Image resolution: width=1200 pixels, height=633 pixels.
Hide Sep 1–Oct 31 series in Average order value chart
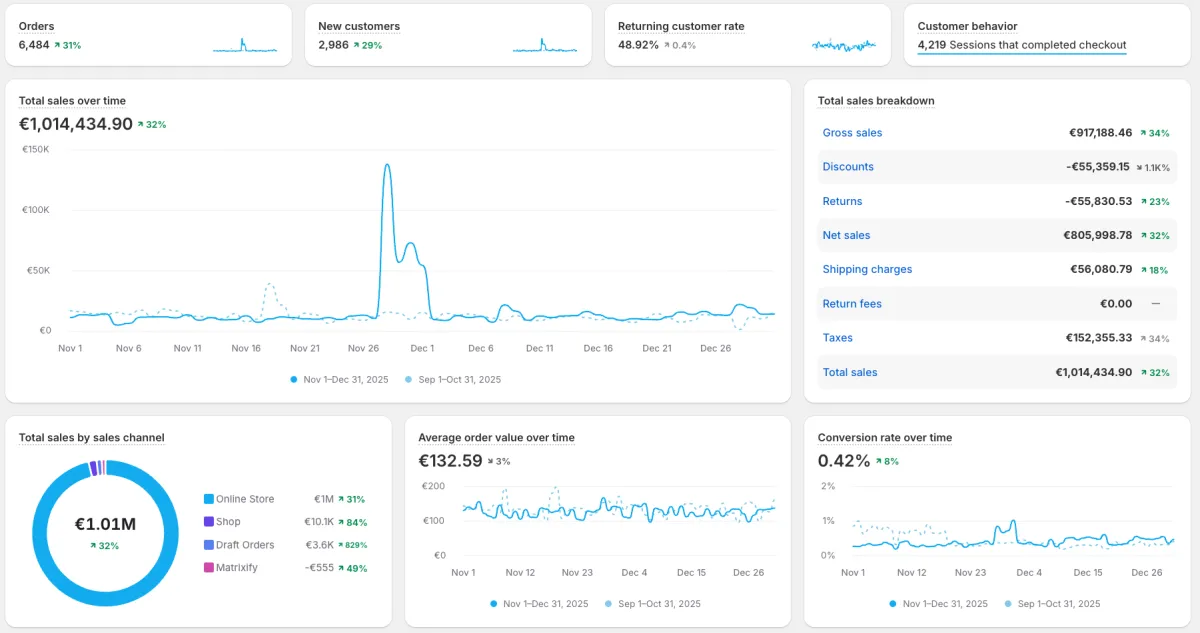[653, 604]
